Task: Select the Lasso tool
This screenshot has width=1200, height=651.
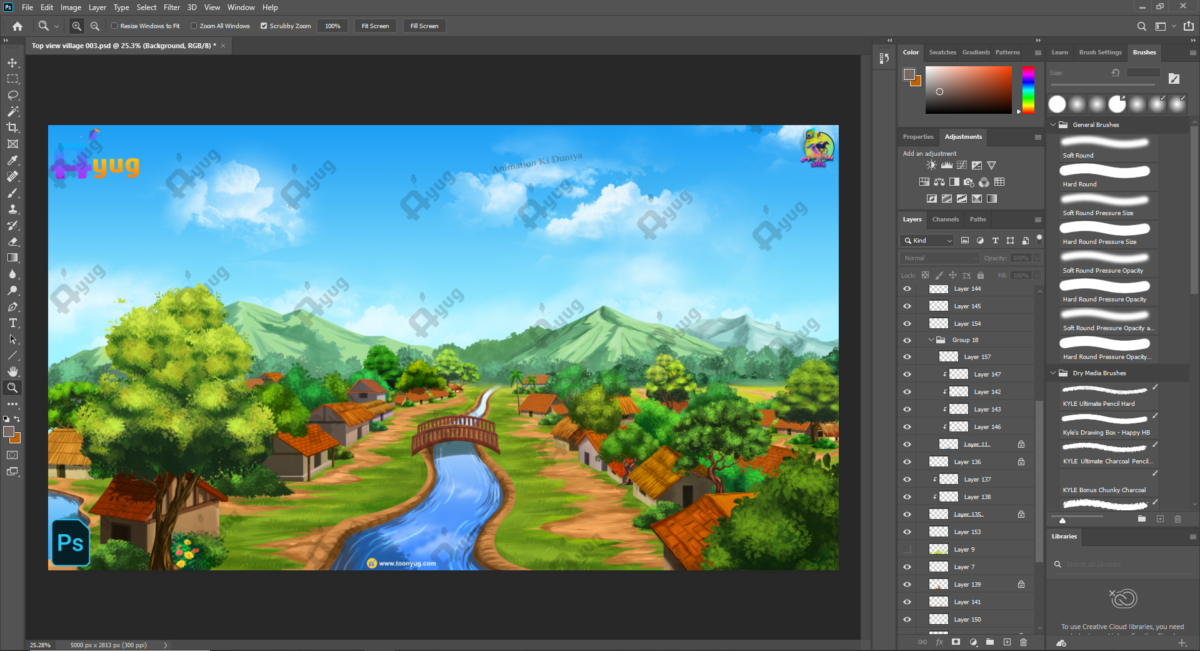Action: point(13,95)
